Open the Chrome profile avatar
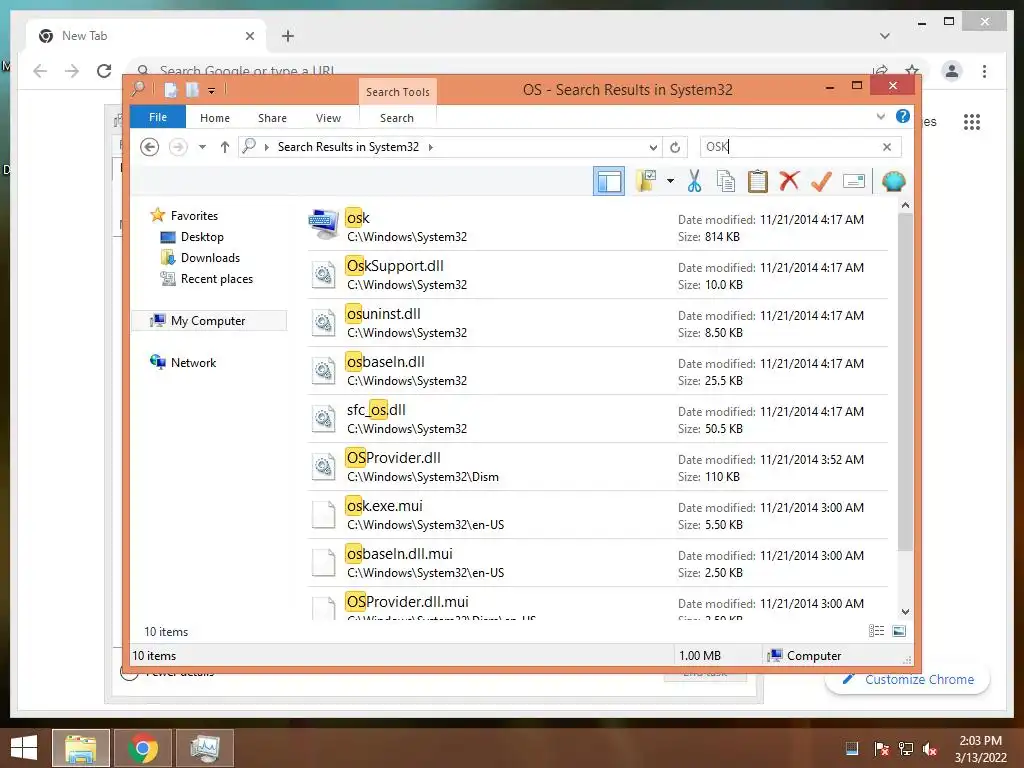Screen dimensions: 1024x768 click(952, 71)
